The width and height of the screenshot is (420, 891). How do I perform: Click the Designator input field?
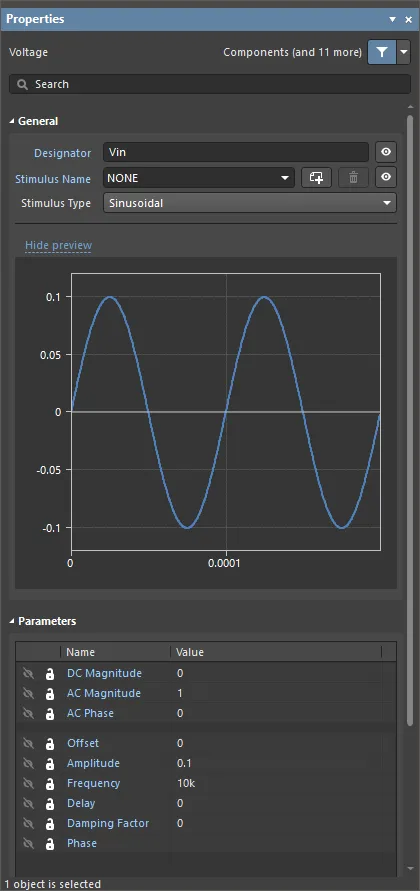coord(236,152)
